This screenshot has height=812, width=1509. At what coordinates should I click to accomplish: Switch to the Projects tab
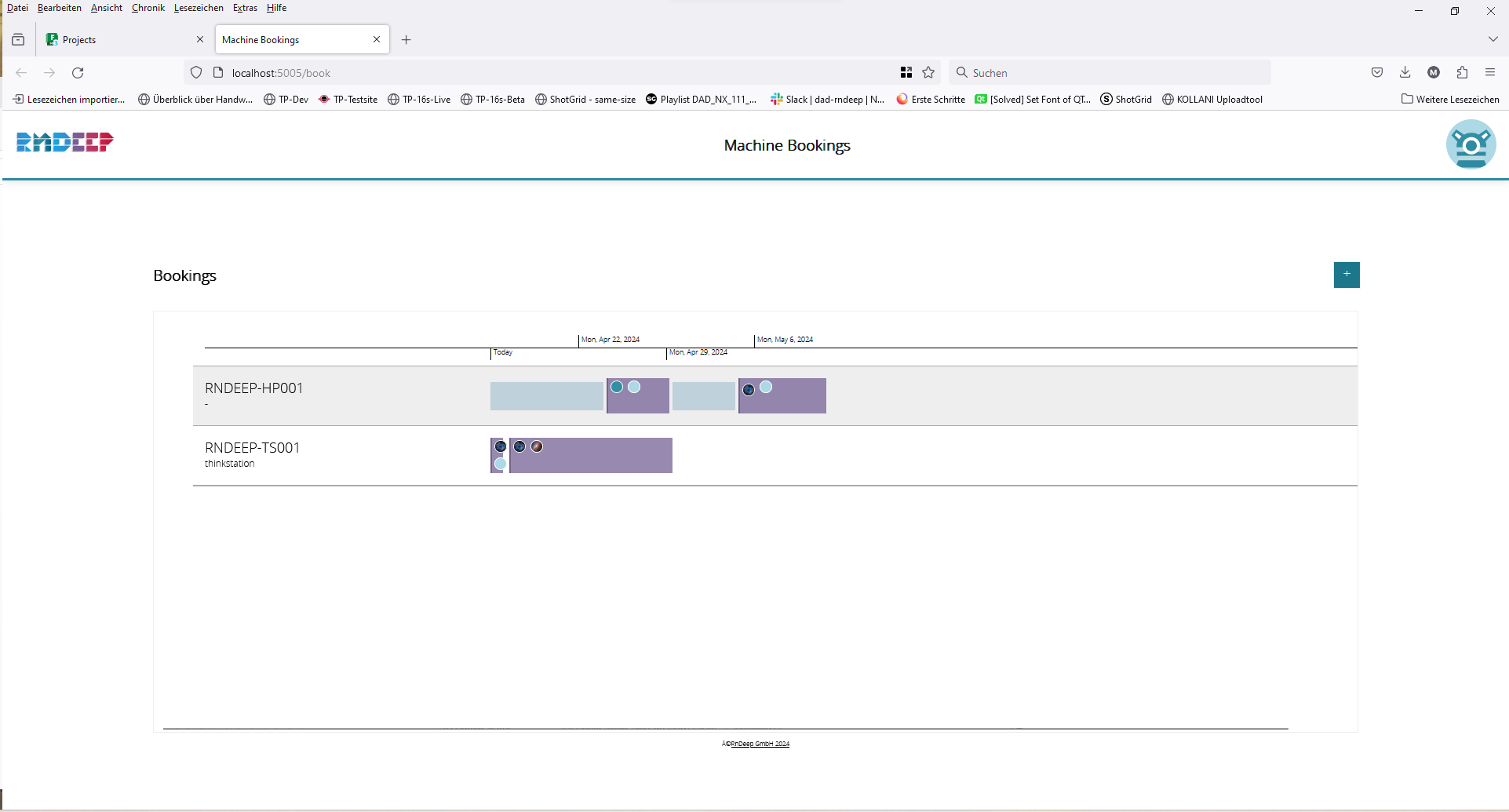coord(118,39)
